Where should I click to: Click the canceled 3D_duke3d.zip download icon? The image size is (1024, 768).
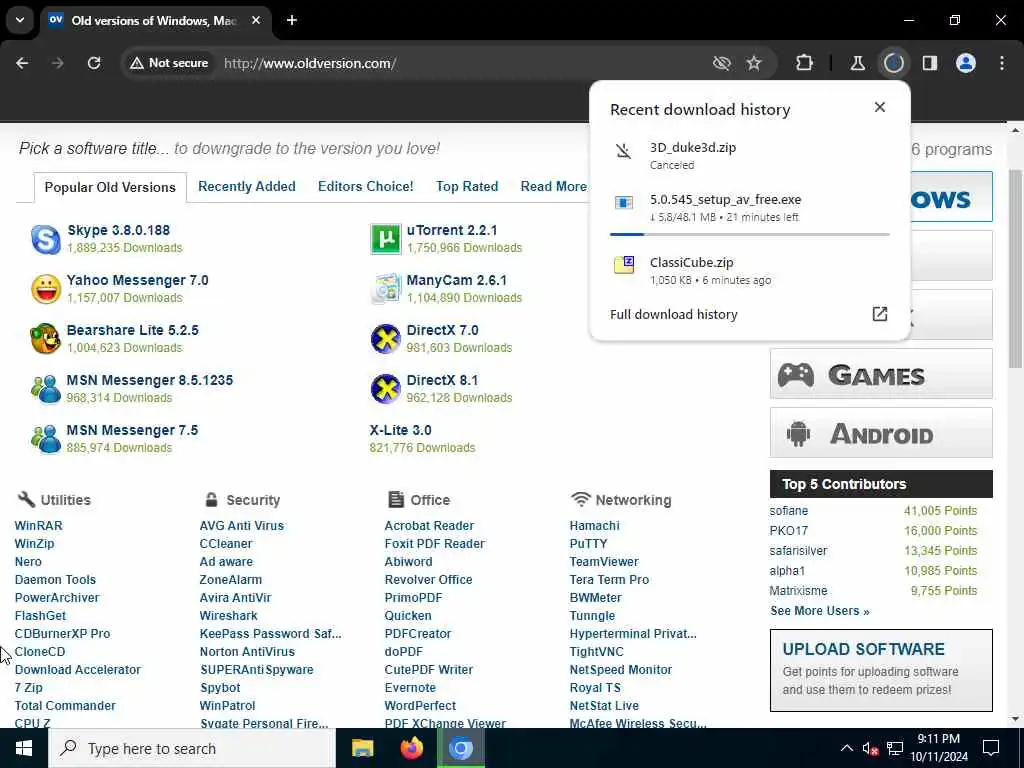point(624,152)
